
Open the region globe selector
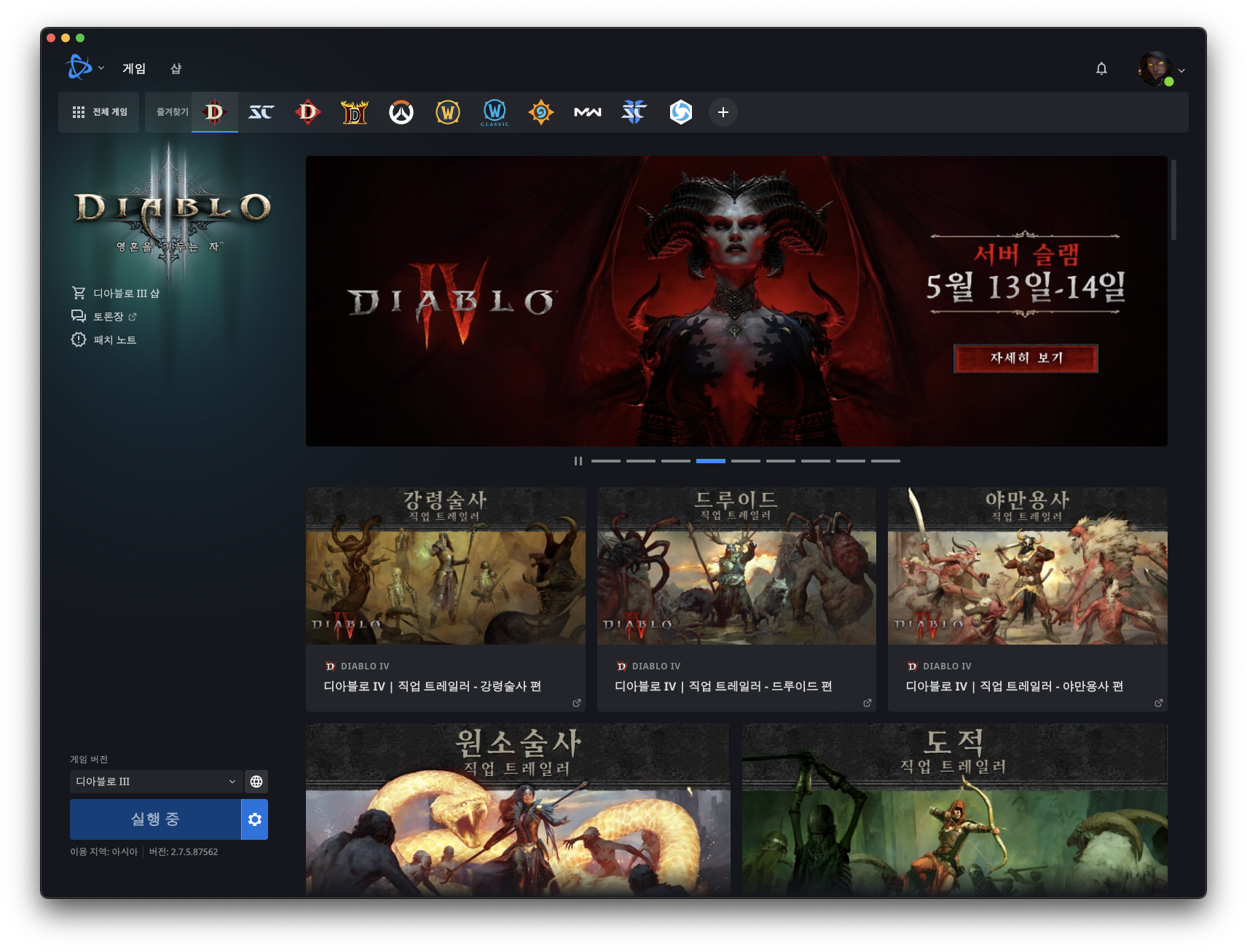tap(256, 782)
